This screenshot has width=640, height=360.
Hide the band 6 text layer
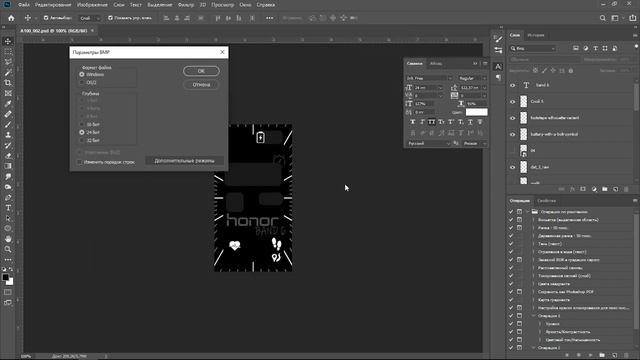[513, 85]
